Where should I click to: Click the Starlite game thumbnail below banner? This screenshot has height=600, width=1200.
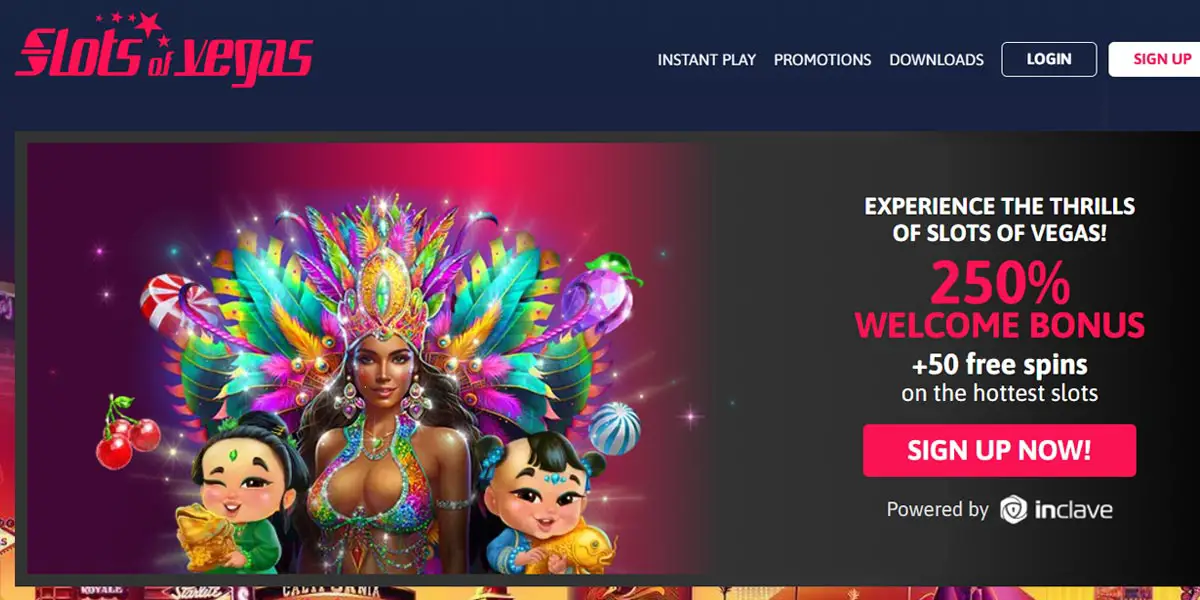[x=196, y=592]
